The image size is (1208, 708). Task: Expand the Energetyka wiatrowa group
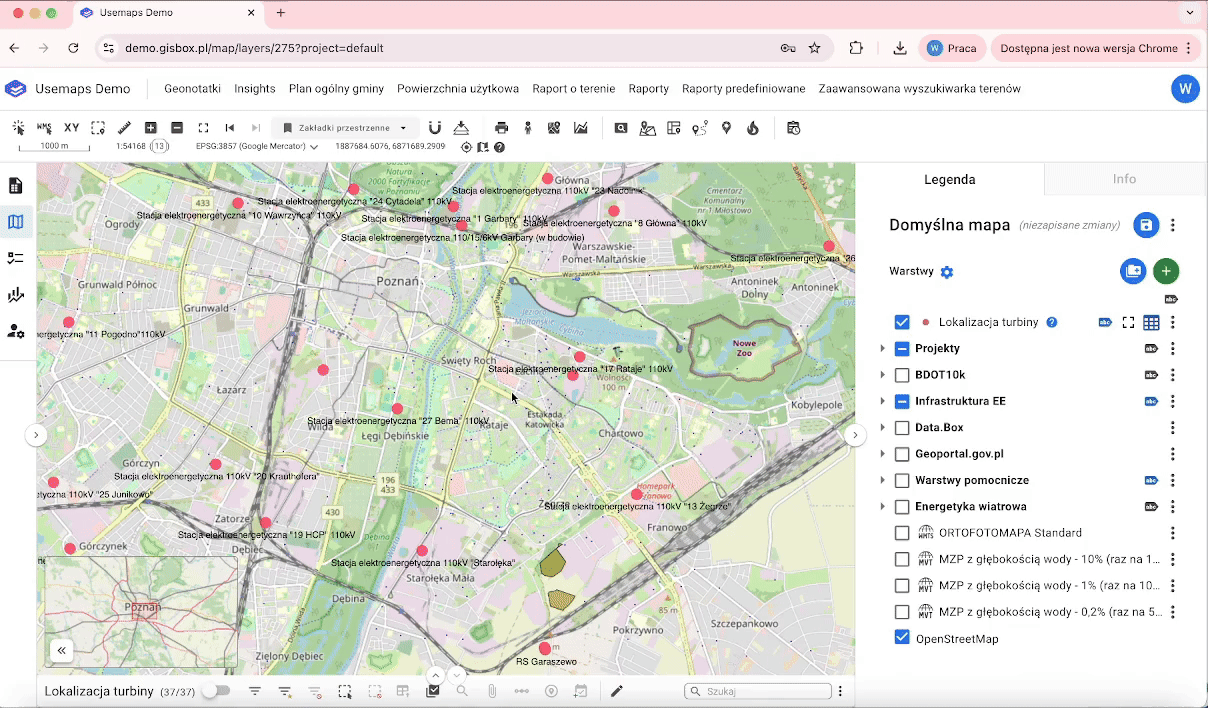[x=882, y=507]
